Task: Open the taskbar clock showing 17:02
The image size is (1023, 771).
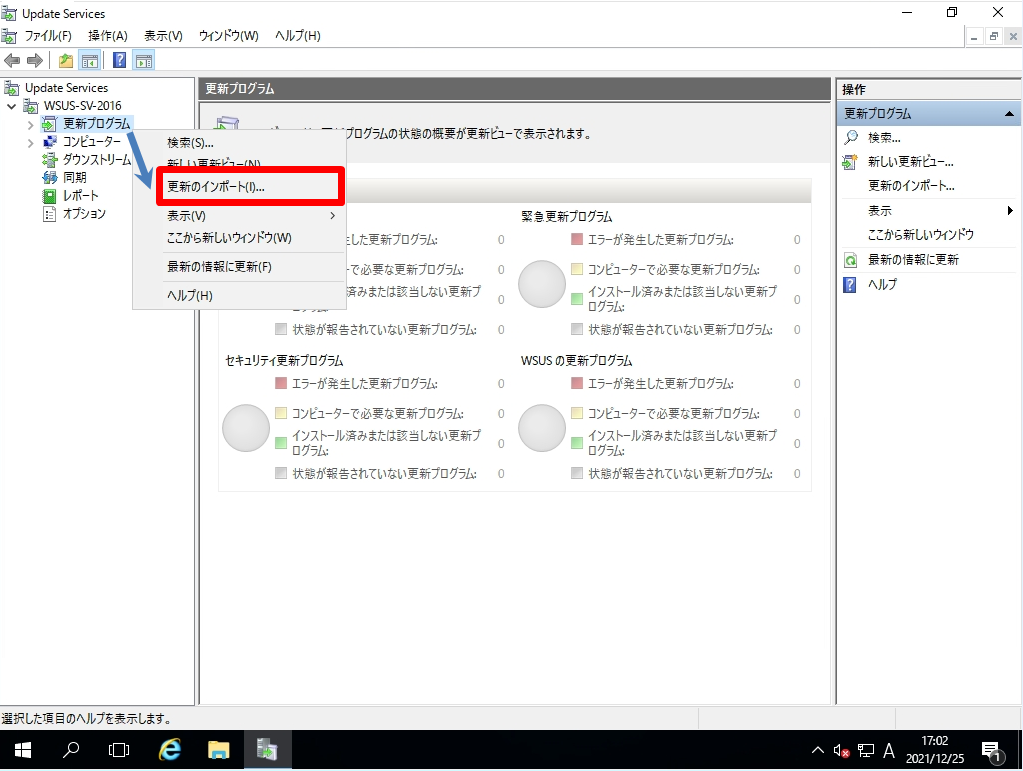Action: 934,750
